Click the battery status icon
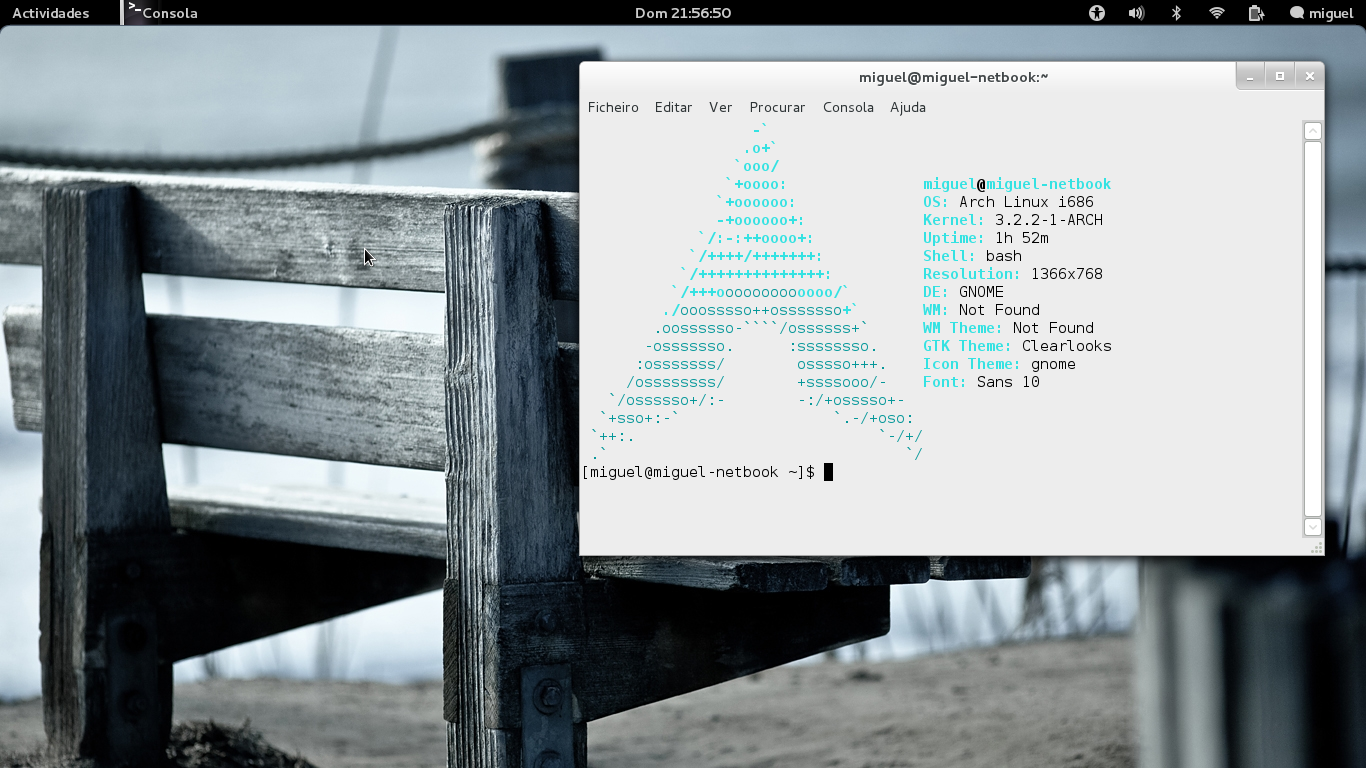1366x768 pixels. click(1257, 13)
